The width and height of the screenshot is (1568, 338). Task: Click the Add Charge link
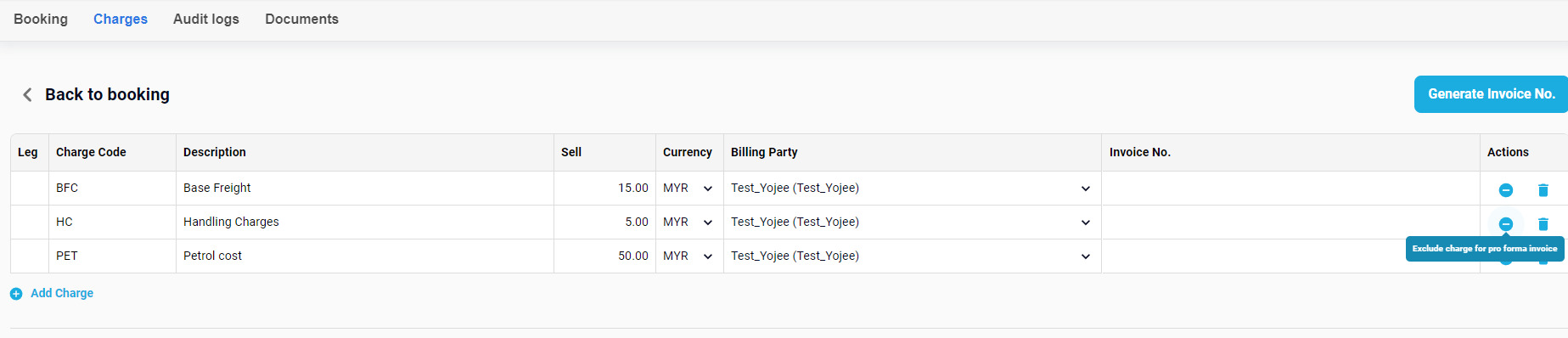62,293
